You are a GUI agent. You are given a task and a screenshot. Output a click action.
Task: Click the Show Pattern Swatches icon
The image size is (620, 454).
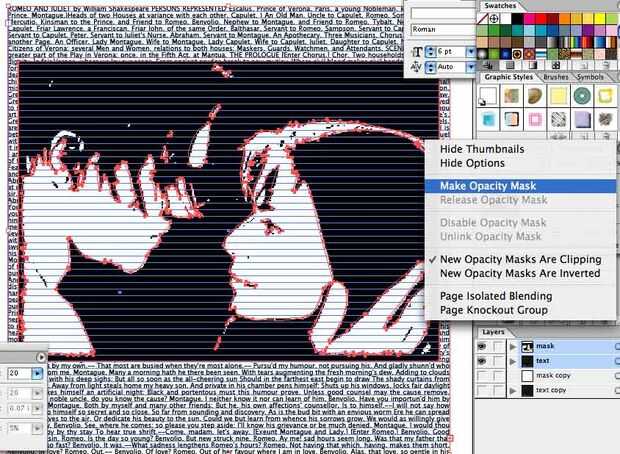pyautogui.click(x=556, y=66)
